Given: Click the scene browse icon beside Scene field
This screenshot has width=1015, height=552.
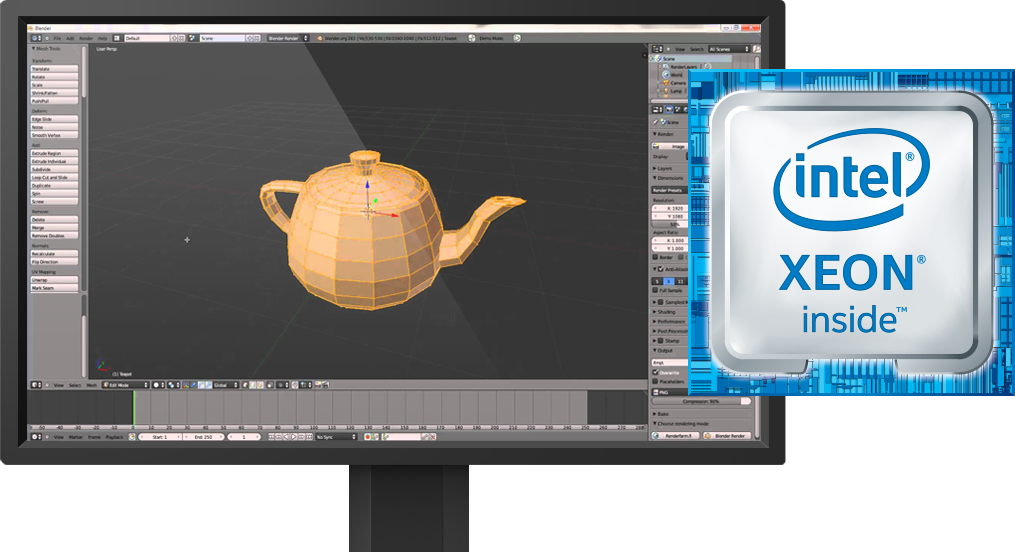Looking at the screenshot, I should click(x=192, y=38).
